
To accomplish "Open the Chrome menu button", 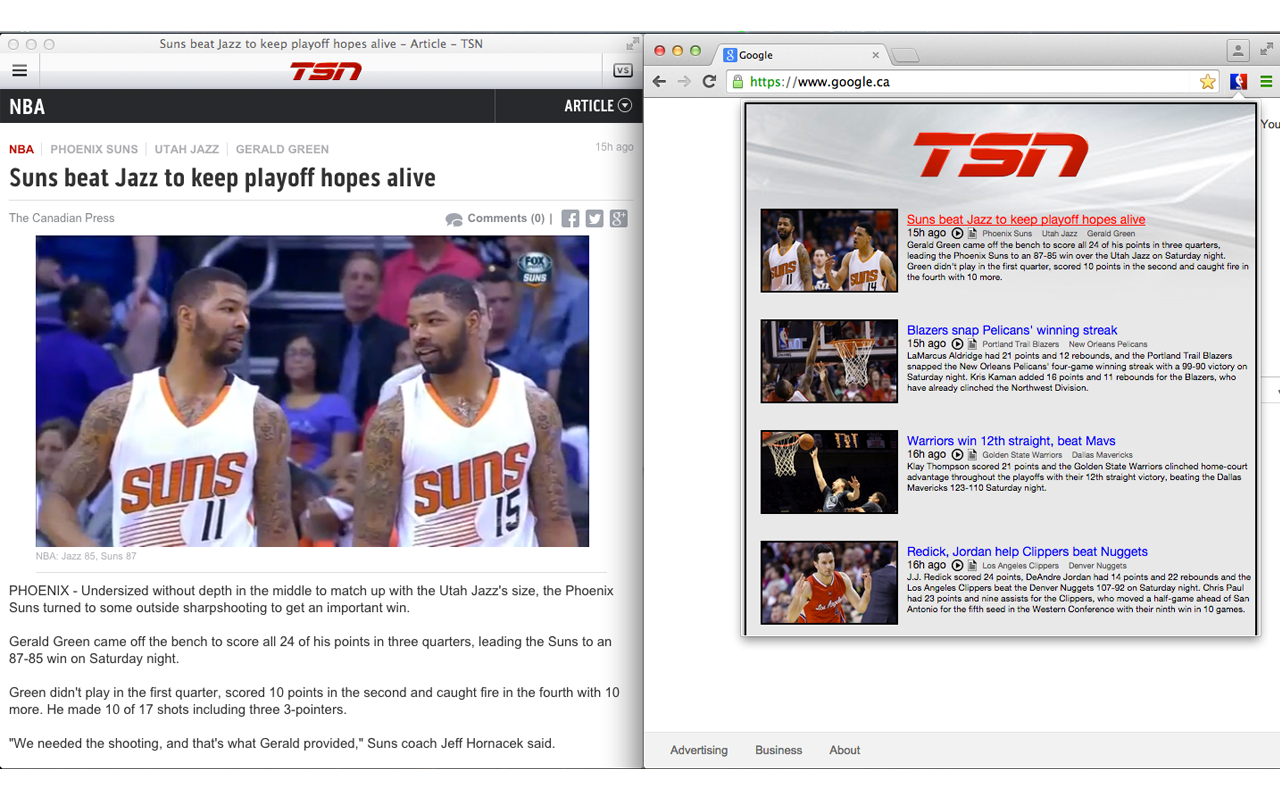I will pyautogui.click(x=1266, y=82).
